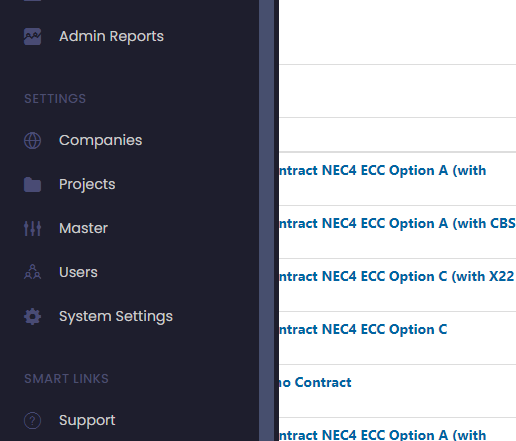The height and width of the screenshot is (441, 516).
Task: Open the contract link 'Option C (with X22'
Action: click(x=397, y=276)
